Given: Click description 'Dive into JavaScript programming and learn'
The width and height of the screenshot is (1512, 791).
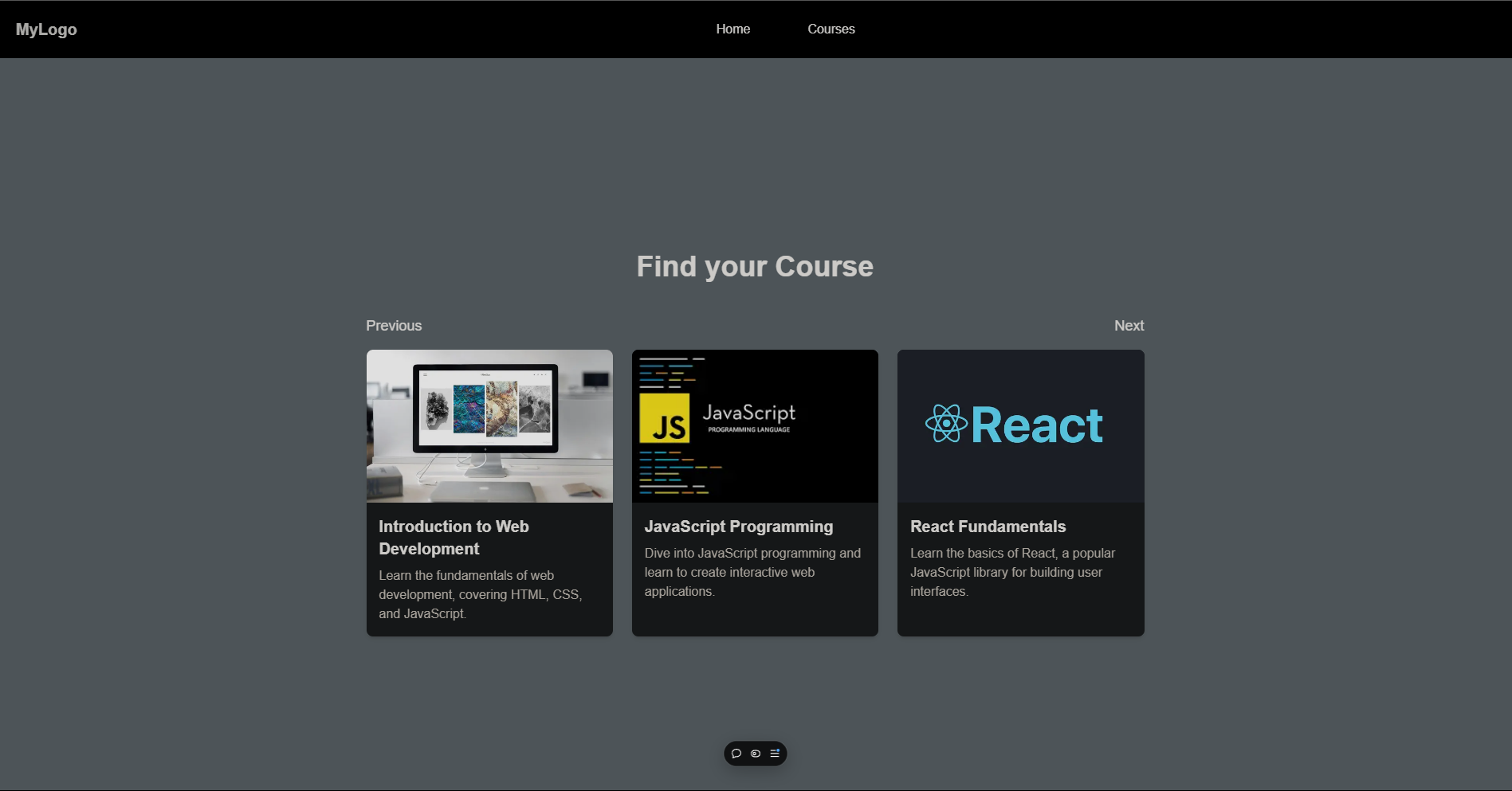Looking at the screenshot, I should 752,572.
